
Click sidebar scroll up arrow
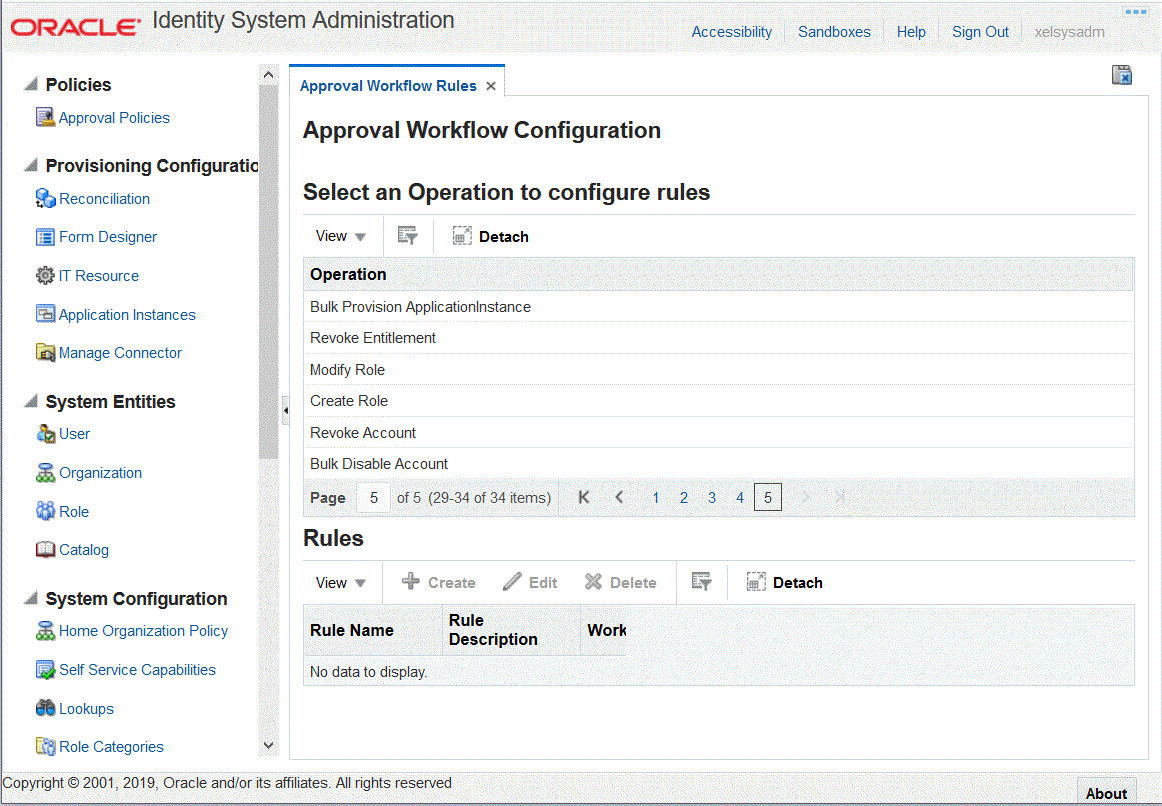268,75
